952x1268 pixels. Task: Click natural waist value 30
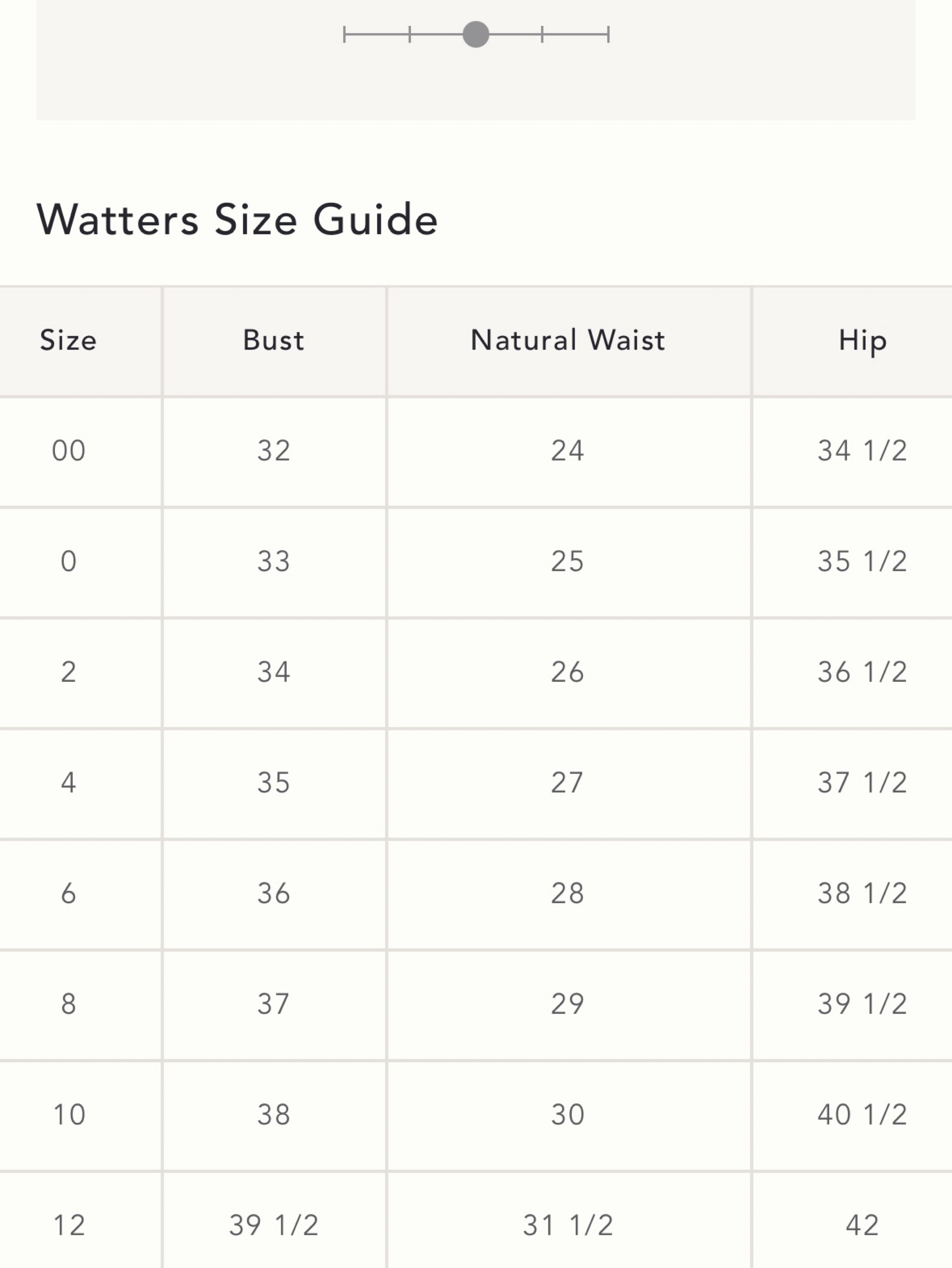coord(567,1114)
